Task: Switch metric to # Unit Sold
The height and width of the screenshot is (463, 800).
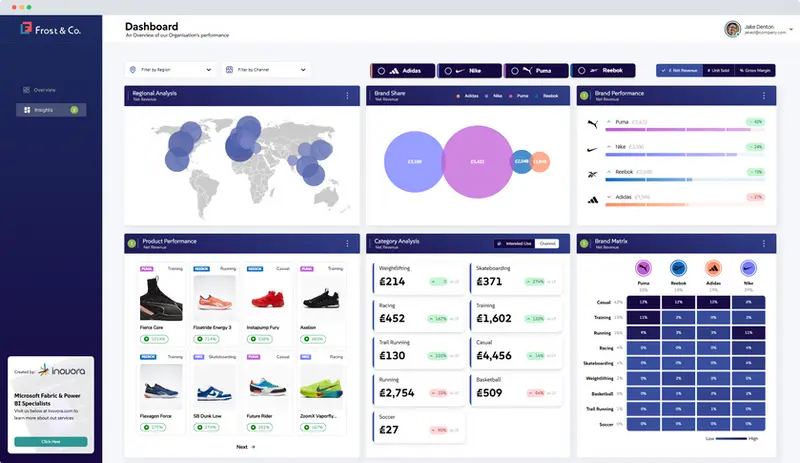Action: click(718, 70)
